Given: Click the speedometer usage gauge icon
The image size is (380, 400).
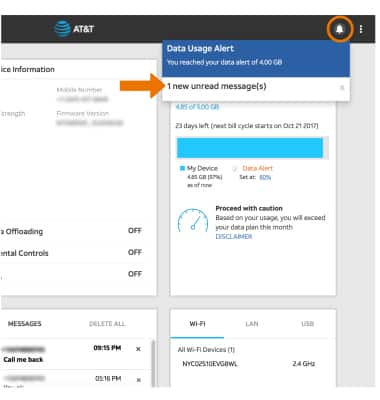Looking at the screenshot, I should (193, 220).
